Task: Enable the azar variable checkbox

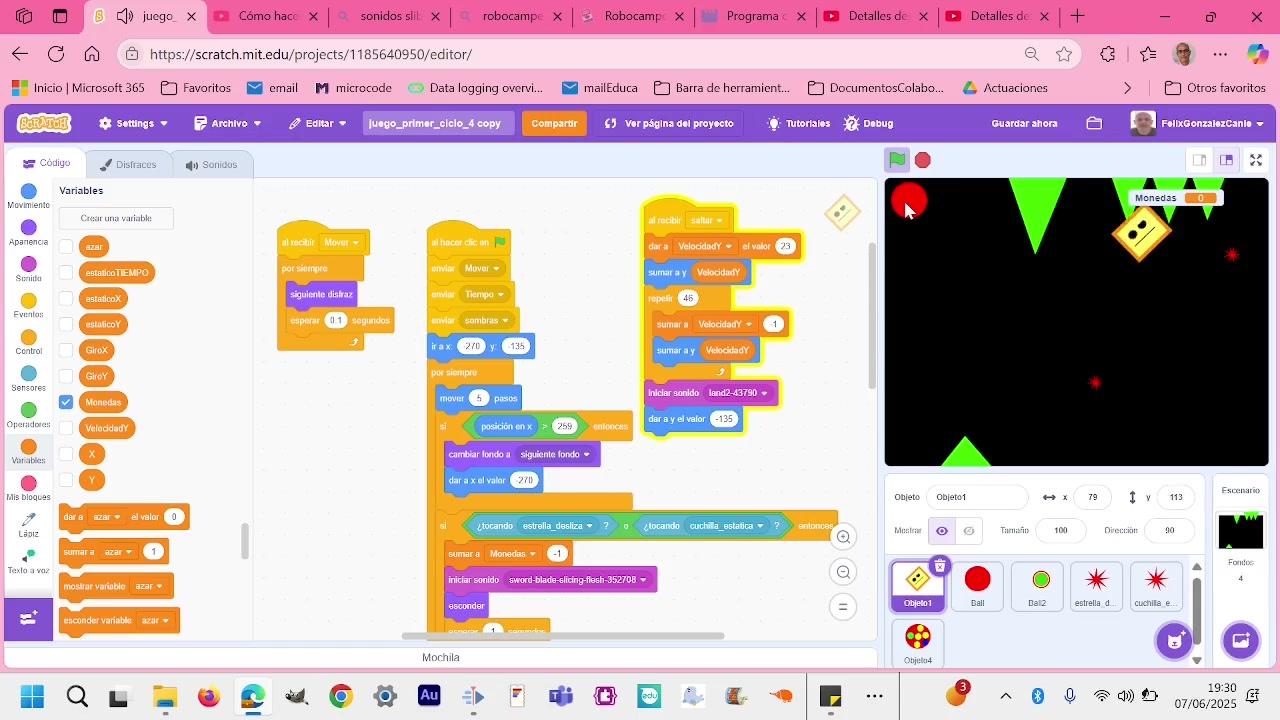Action: 66,246
